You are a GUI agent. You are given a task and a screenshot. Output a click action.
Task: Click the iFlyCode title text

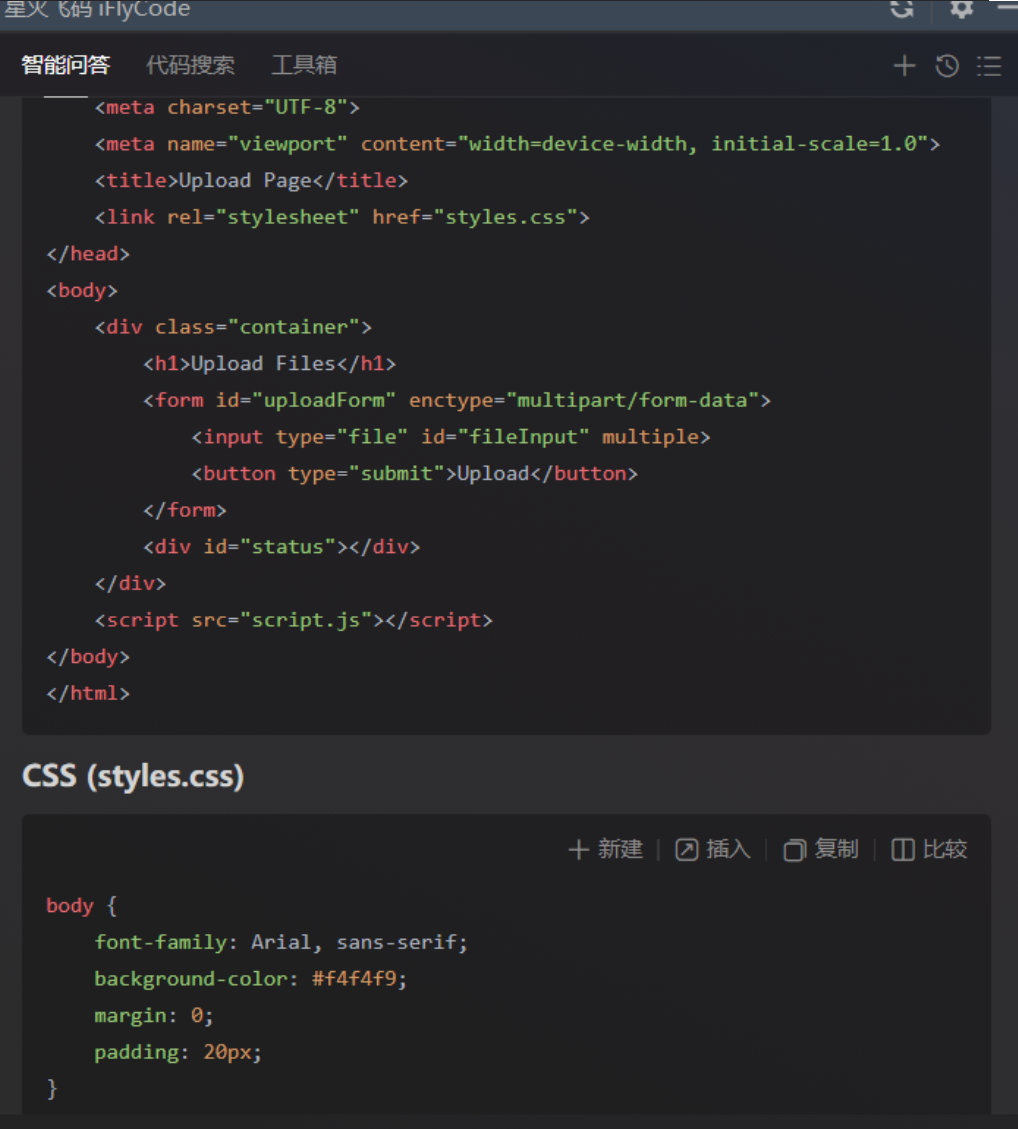click(144, 9)
